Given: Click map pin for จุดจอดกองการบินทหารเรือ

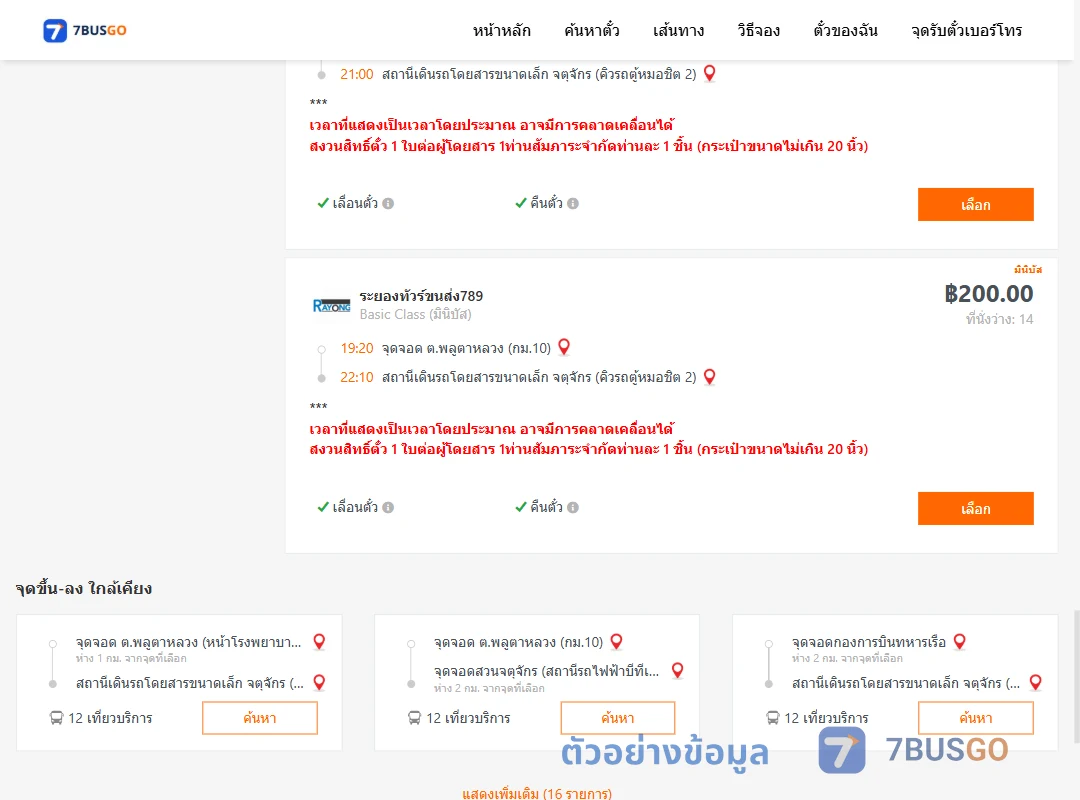Looking at the screenshot, I should pyautogui.click(x=959, y=642).
